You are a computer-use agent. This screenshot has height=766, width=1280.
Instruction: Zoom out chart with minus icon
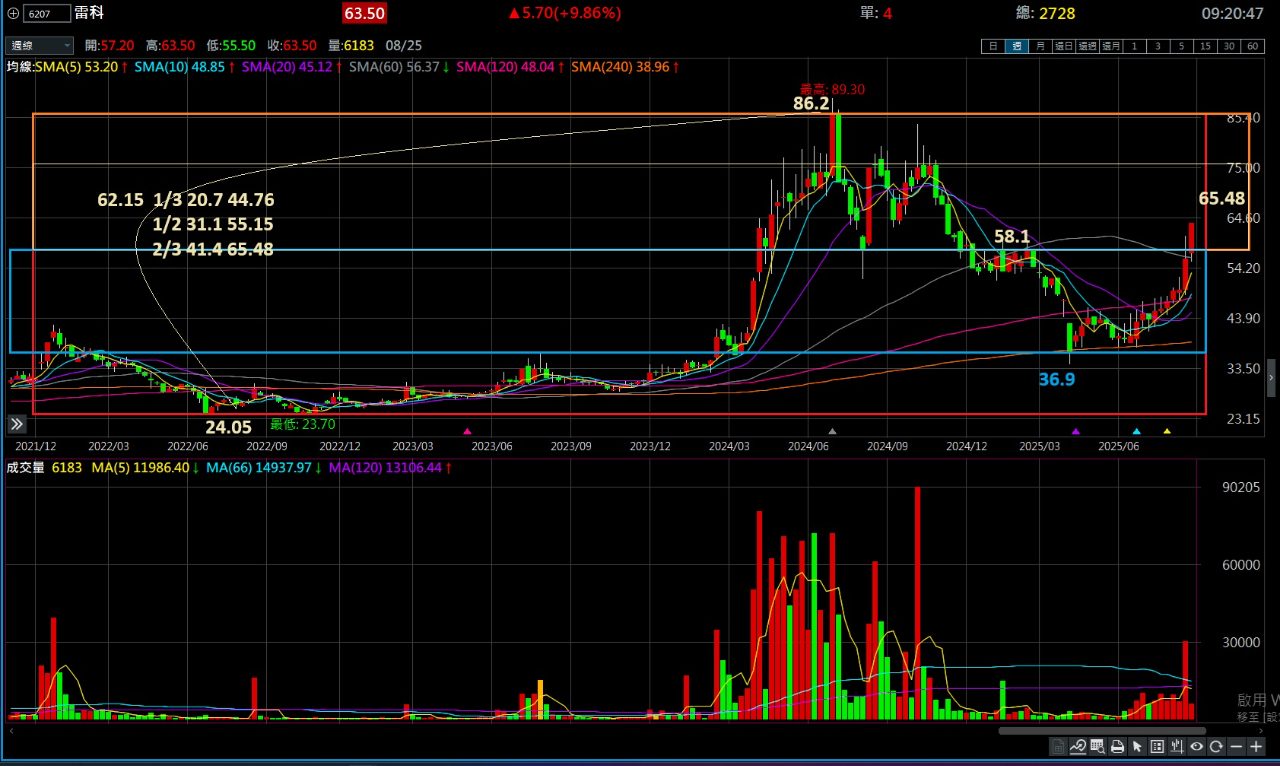pos(1236,747)
